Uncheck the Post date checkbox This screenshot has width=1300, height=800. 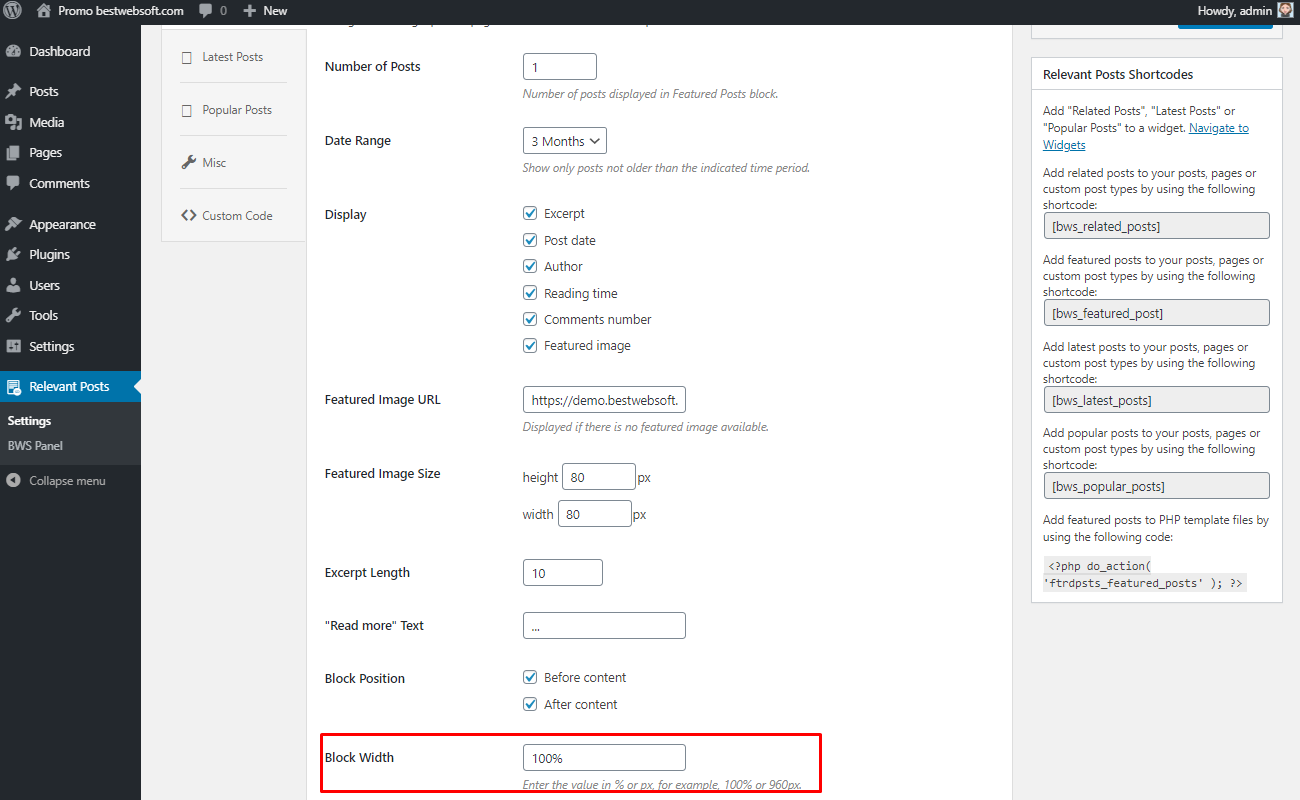point(530,240)
